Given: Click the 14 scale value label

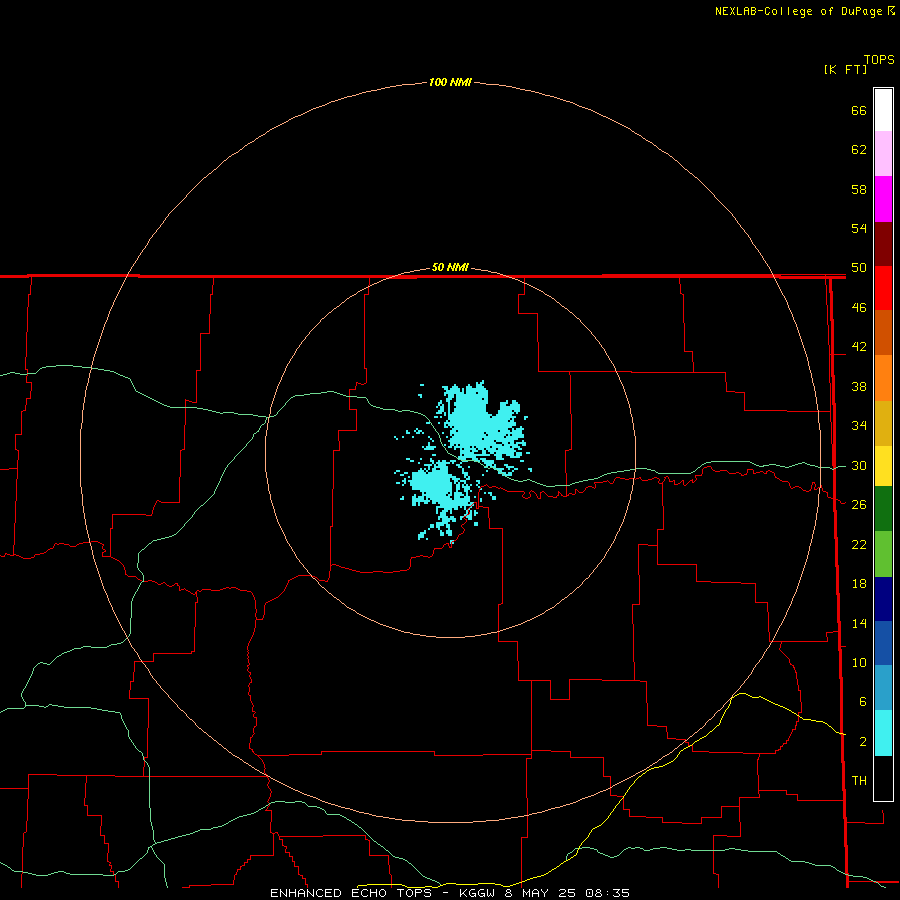Looking at the screenshot, I should (859, 623).
